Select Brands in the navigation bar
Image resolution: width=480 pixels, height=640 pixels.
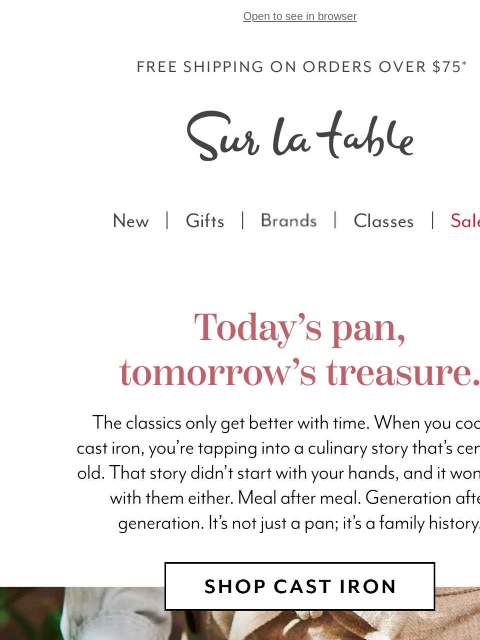tap(289, 221)
